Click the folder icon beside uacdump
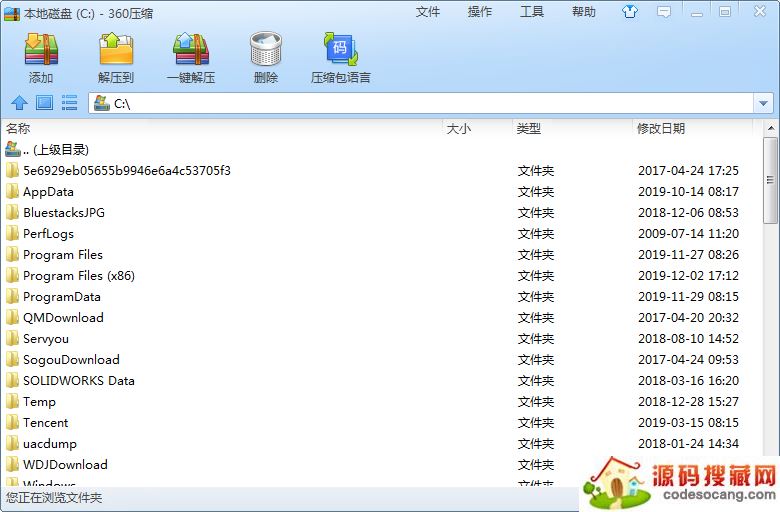The width and height of the screenshot is (780, 512). pyautogui.click(x=12, y=443)
